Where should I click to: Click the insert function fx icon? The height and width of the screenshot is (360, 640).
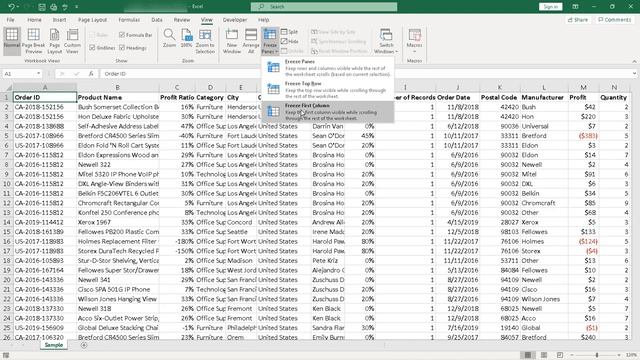click(x=91, y=74)
